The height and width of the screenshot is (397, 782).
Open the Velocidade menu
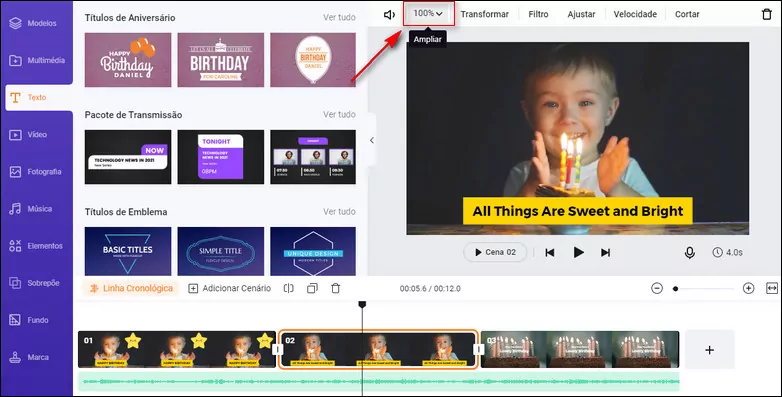(635, 14)
